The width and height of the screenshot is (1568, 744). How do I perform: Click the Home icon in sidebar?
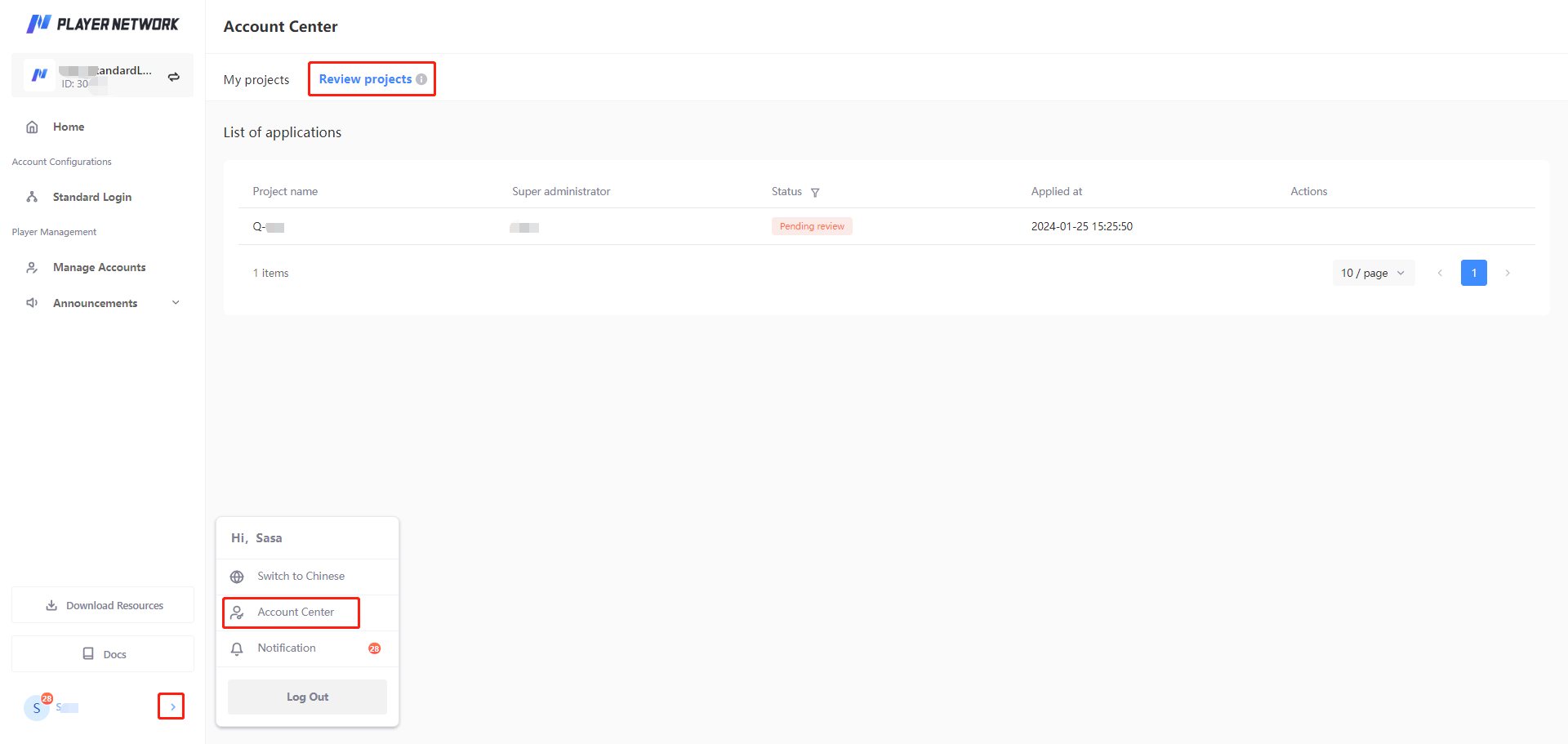pyautogui.click(x=33, y=127)
